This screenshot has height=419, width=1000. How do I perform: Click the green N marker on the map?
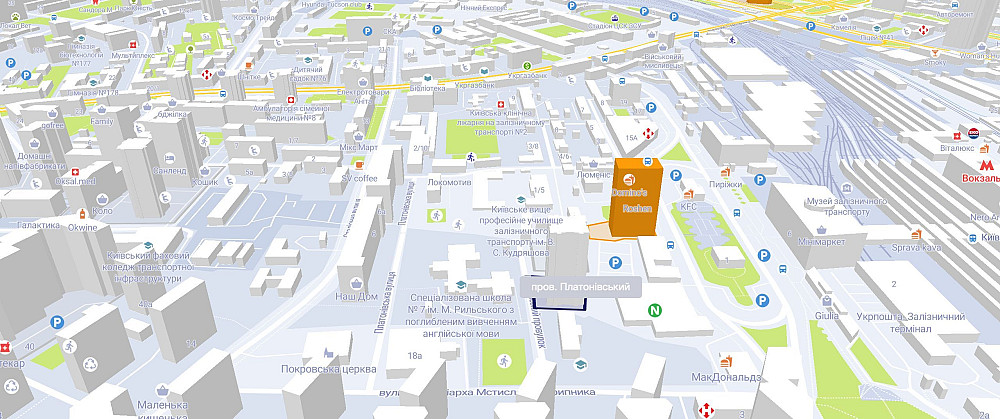coord(656,310)
